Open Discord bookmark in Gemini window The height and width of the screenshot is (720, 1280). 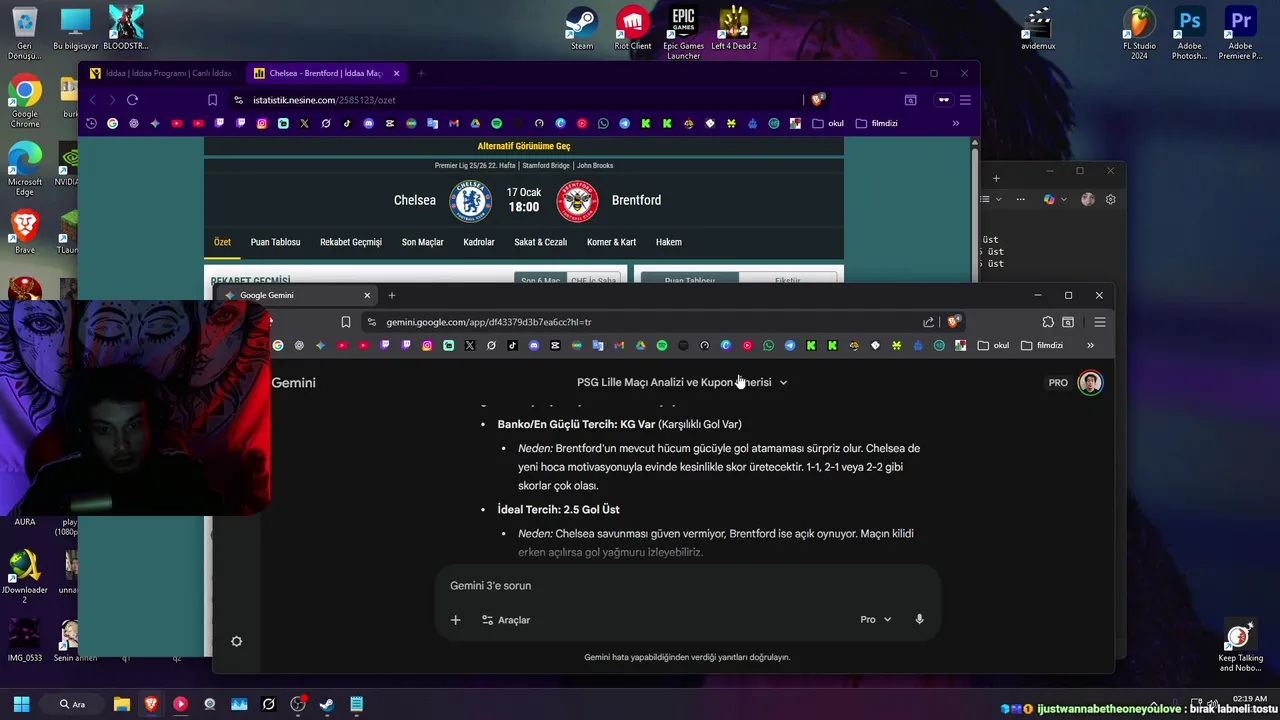pos(534,346)
